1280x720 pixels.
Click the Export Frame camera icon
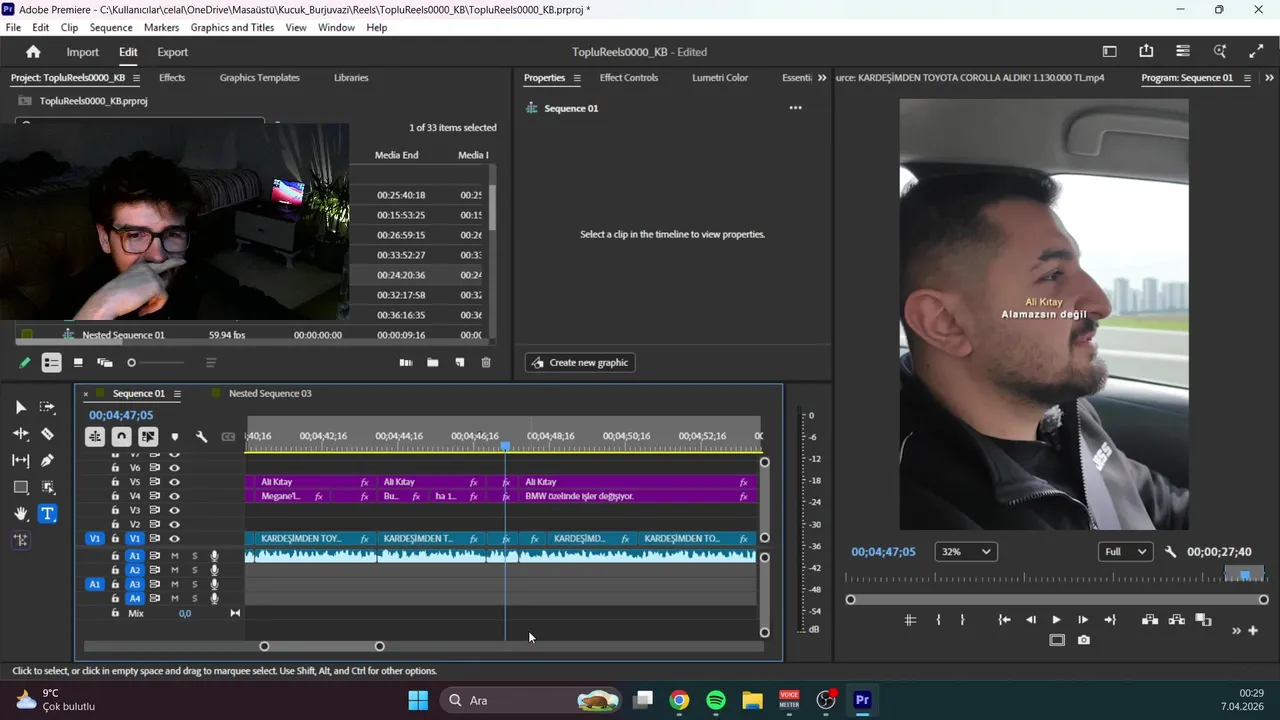1084,640
